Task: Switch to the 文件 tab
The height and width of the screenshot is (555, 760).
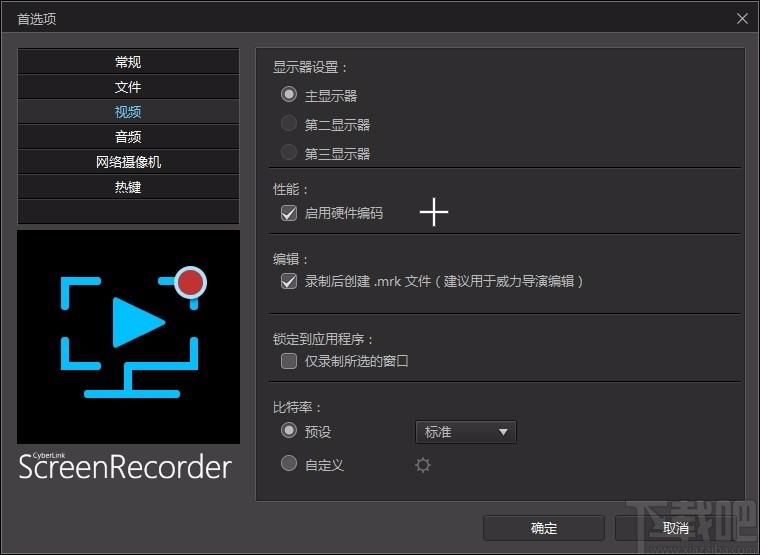Action: (x=128, y=87)
